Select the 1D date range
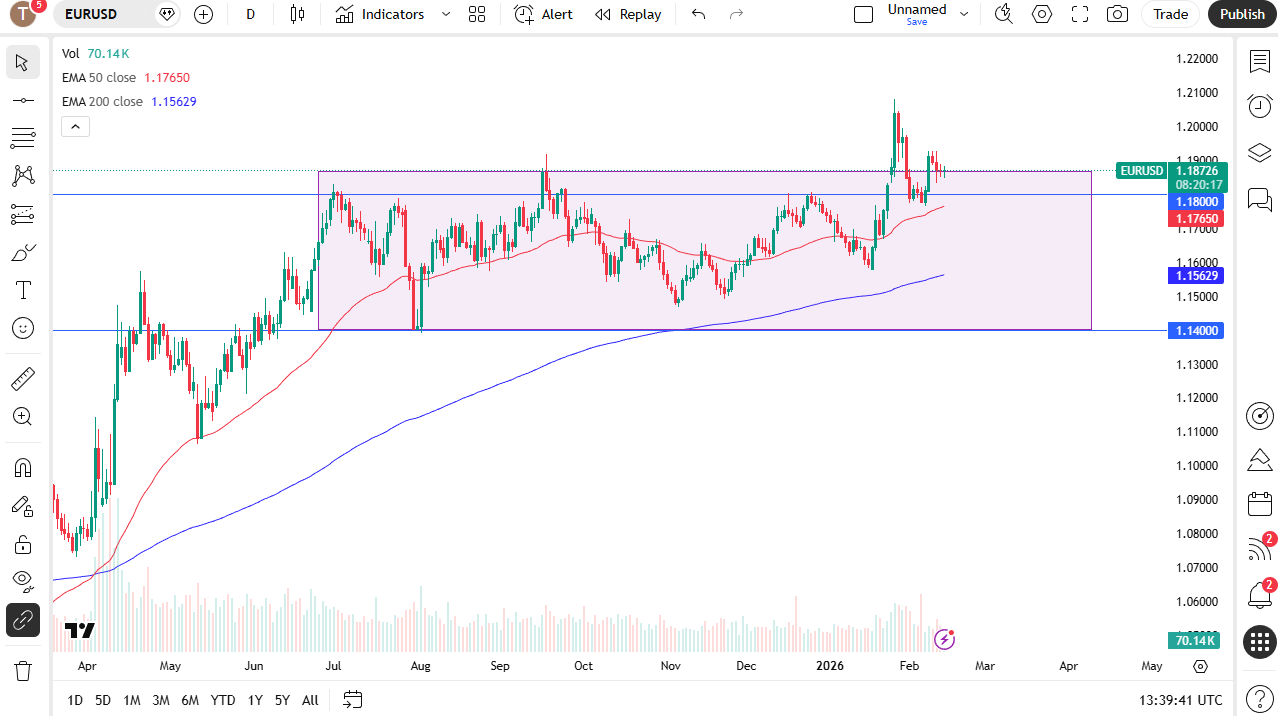This screenshot has width=1278, height=716. (75, 700)
